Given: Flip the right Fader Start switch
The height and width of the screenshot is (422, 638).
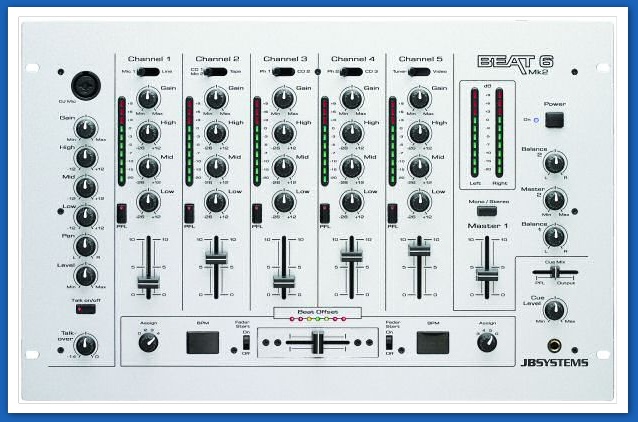Looking at the screenshot, I should (389, 343).
